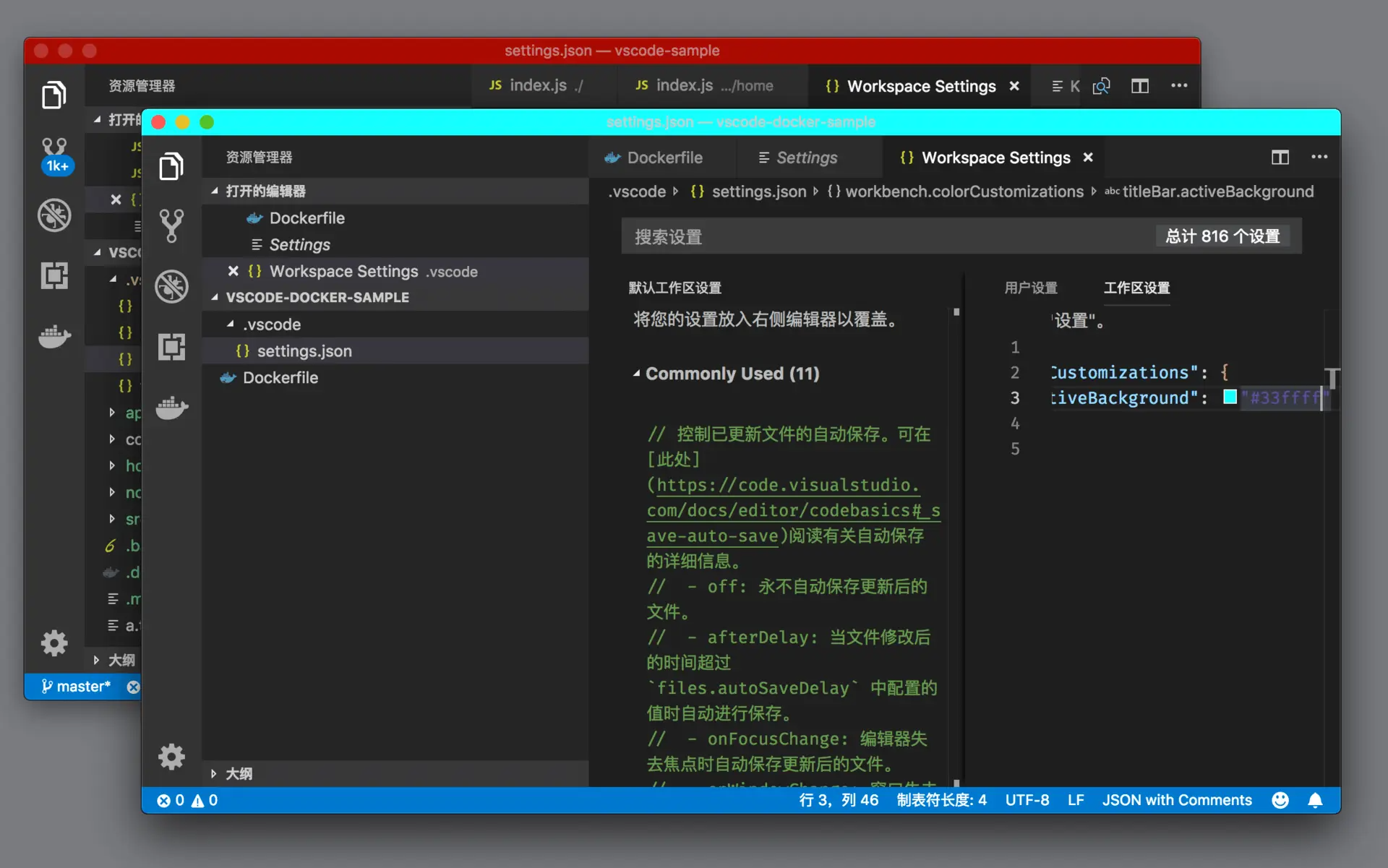
Task: Switch to the Settings editor tab
Action: [805, 158]
